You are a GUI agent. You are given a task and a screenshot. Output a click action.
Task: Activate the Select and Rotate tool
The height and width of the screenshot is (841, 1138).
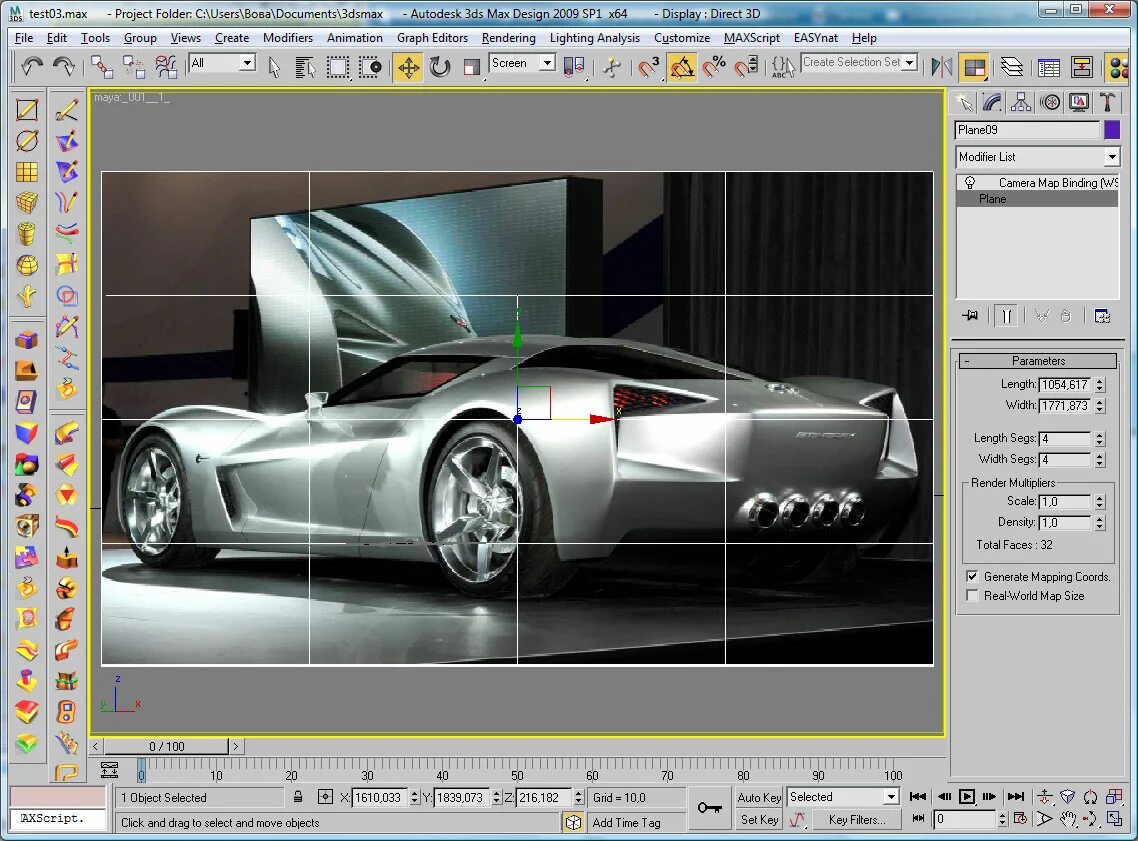[x=440, y=67]
